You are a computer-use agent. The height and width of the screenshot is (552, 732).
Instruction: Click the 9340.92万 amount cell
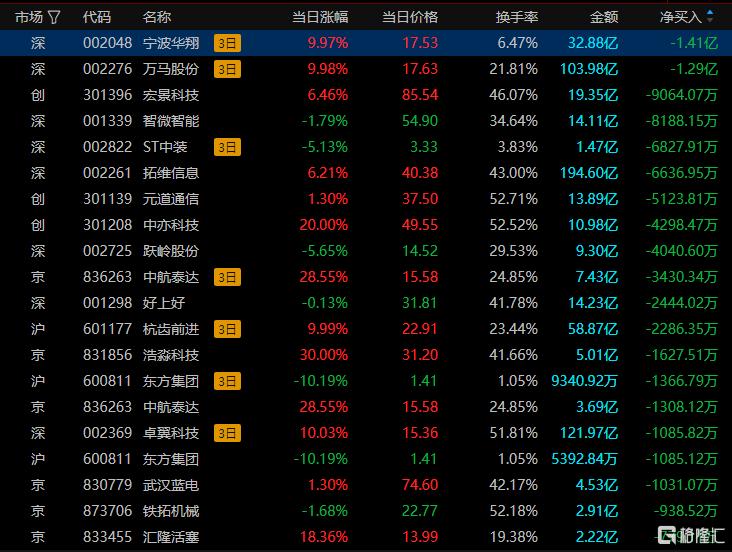584,381
